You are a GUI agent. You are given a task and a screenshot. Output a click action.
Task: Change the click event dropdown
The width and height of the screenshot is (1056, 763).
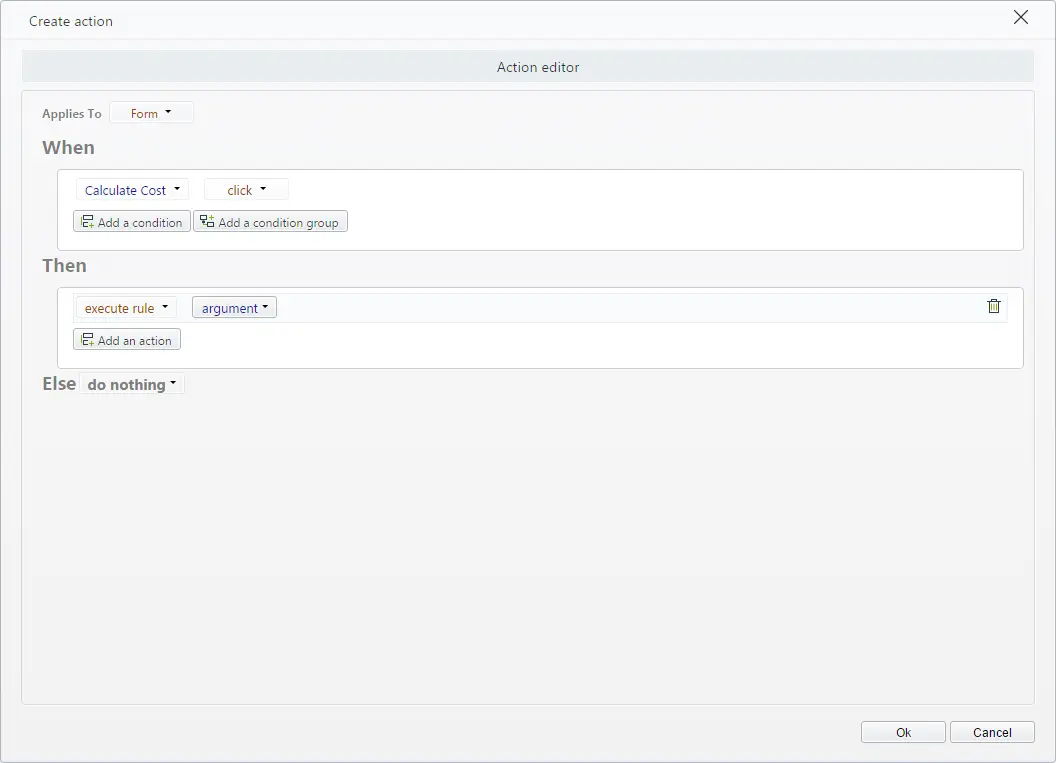(x=246, y=190)
